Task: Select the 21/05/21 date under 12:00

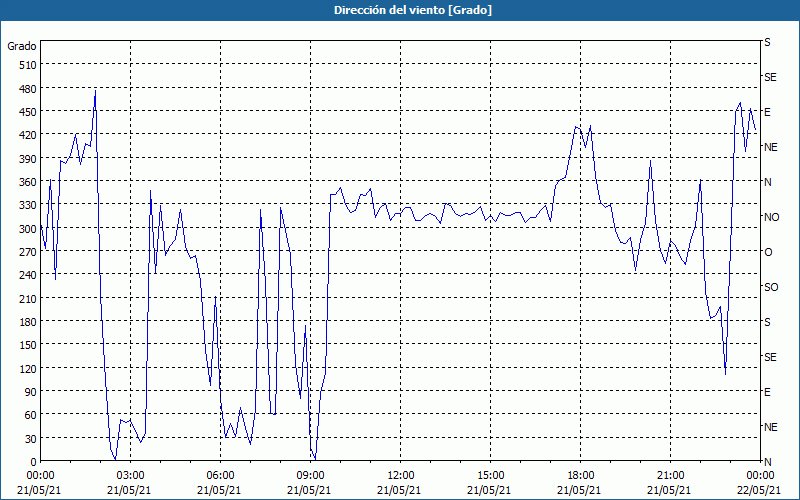Action: click(x=399, y=490)
